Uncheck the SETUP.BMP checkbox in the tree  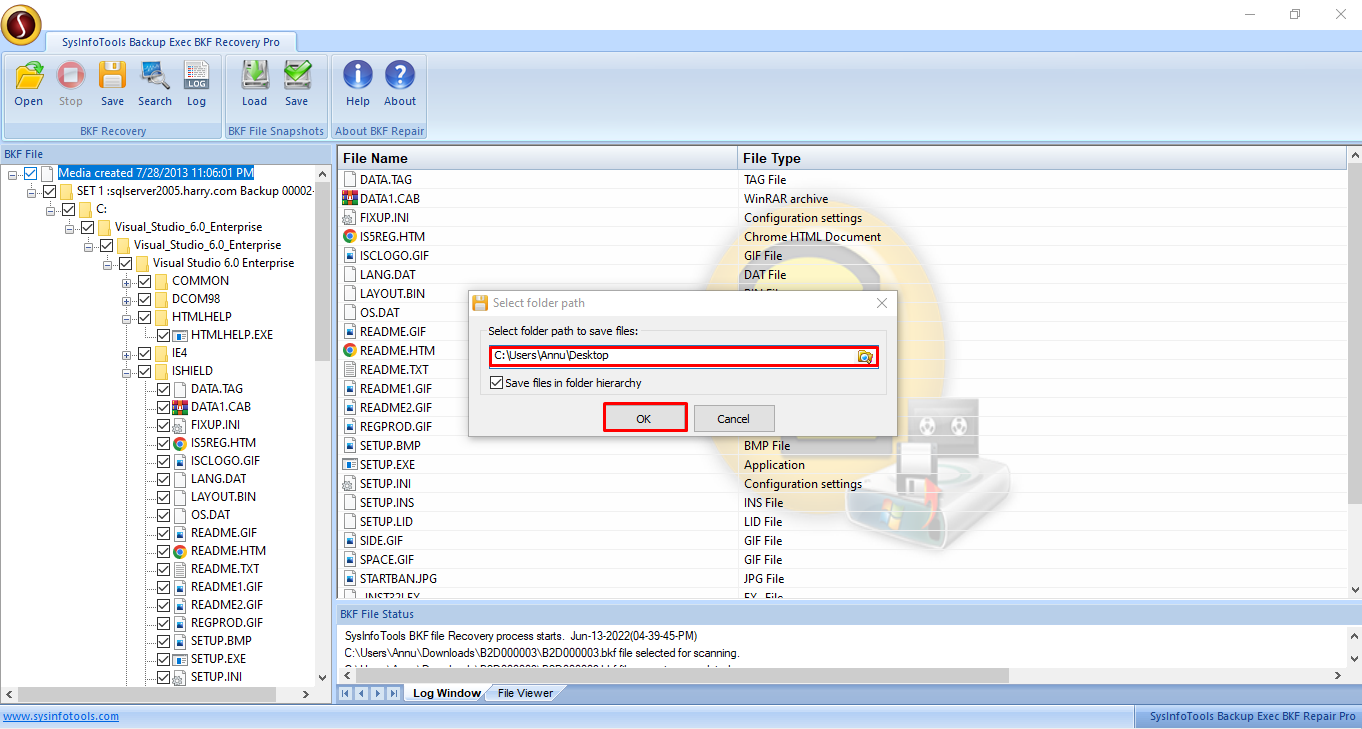[164, 641]
